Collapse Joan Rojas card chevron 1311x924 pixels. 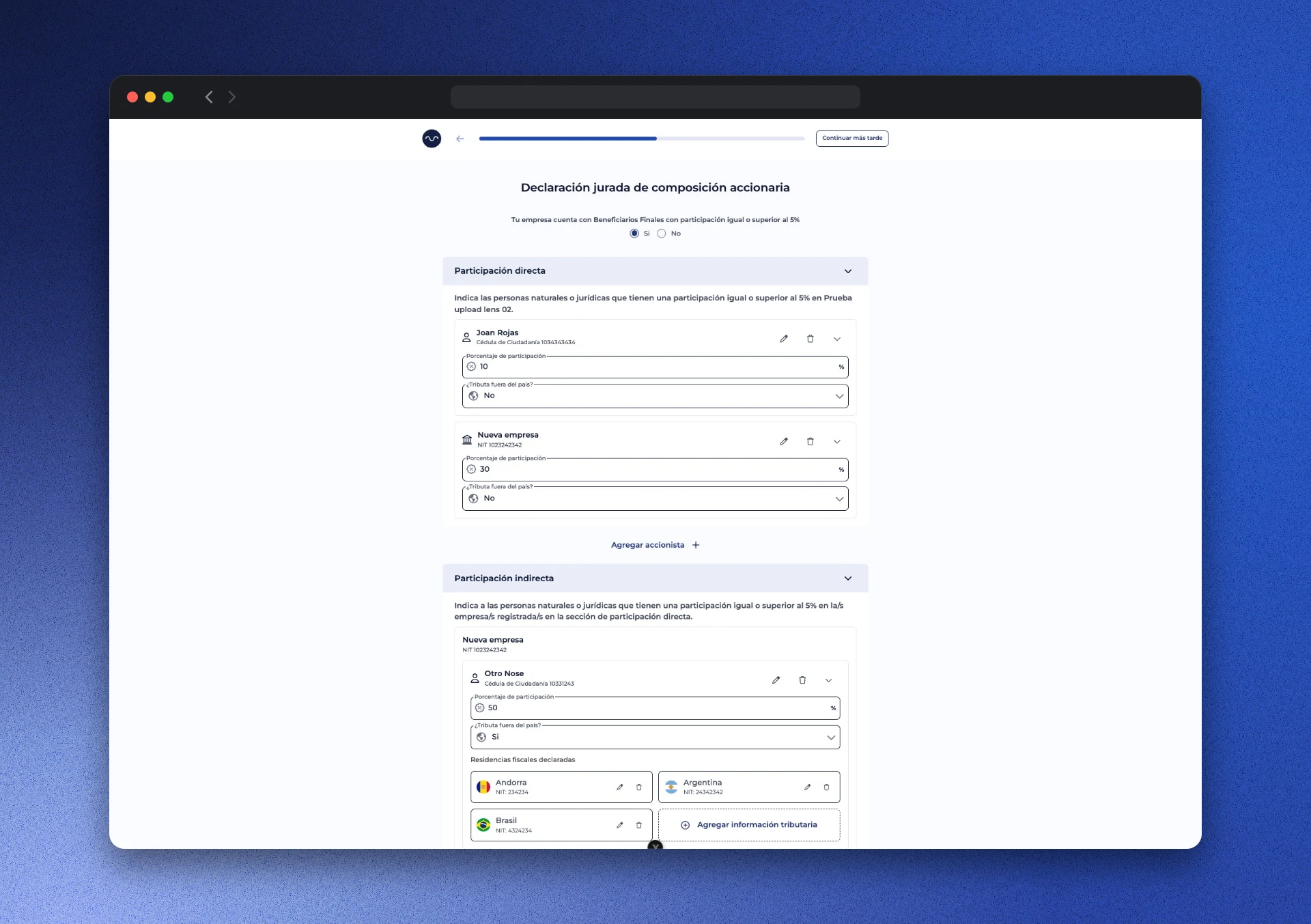[x=837, y=339]
